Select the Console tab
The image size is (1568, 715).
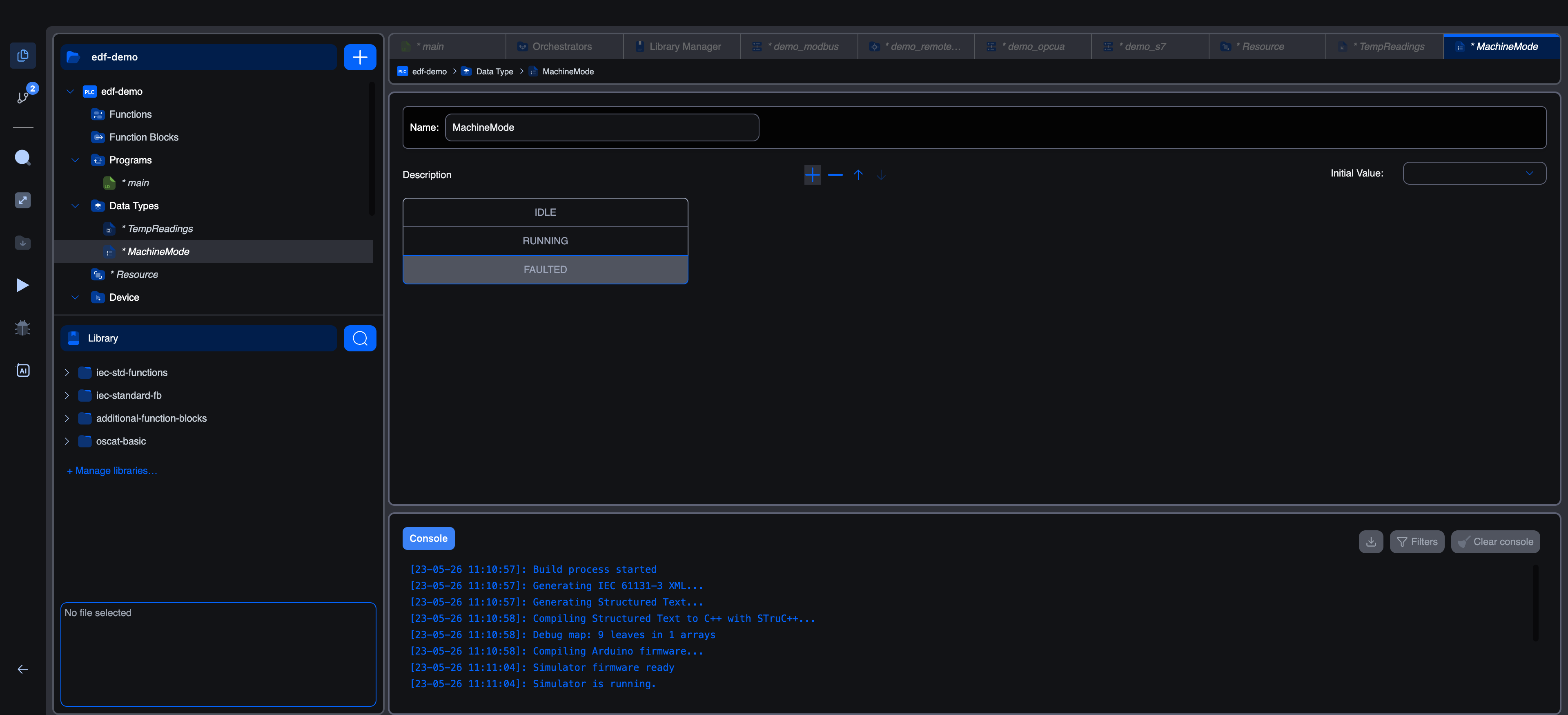[x=428, y=538]
